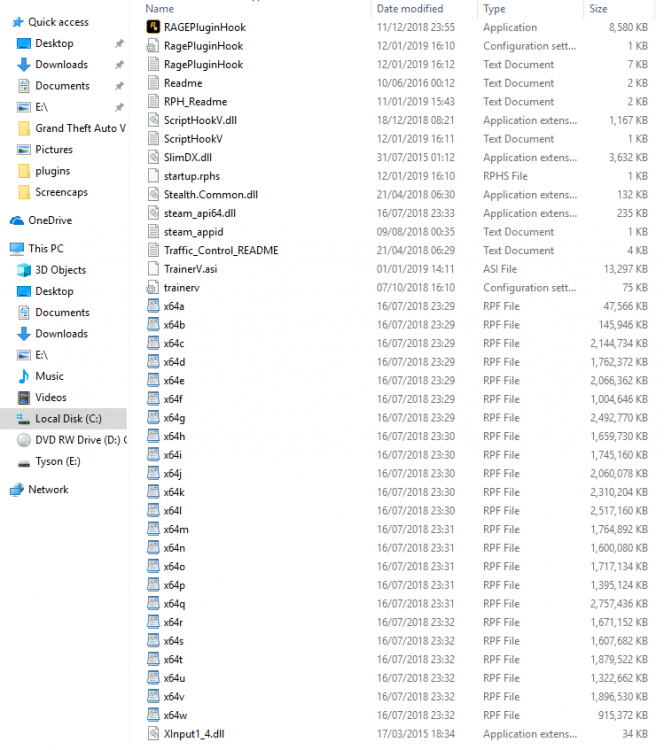The width and height of the screenshot is (664, 750).
Task: Click the pin icon next to Documents
Action: click(119, 86)
